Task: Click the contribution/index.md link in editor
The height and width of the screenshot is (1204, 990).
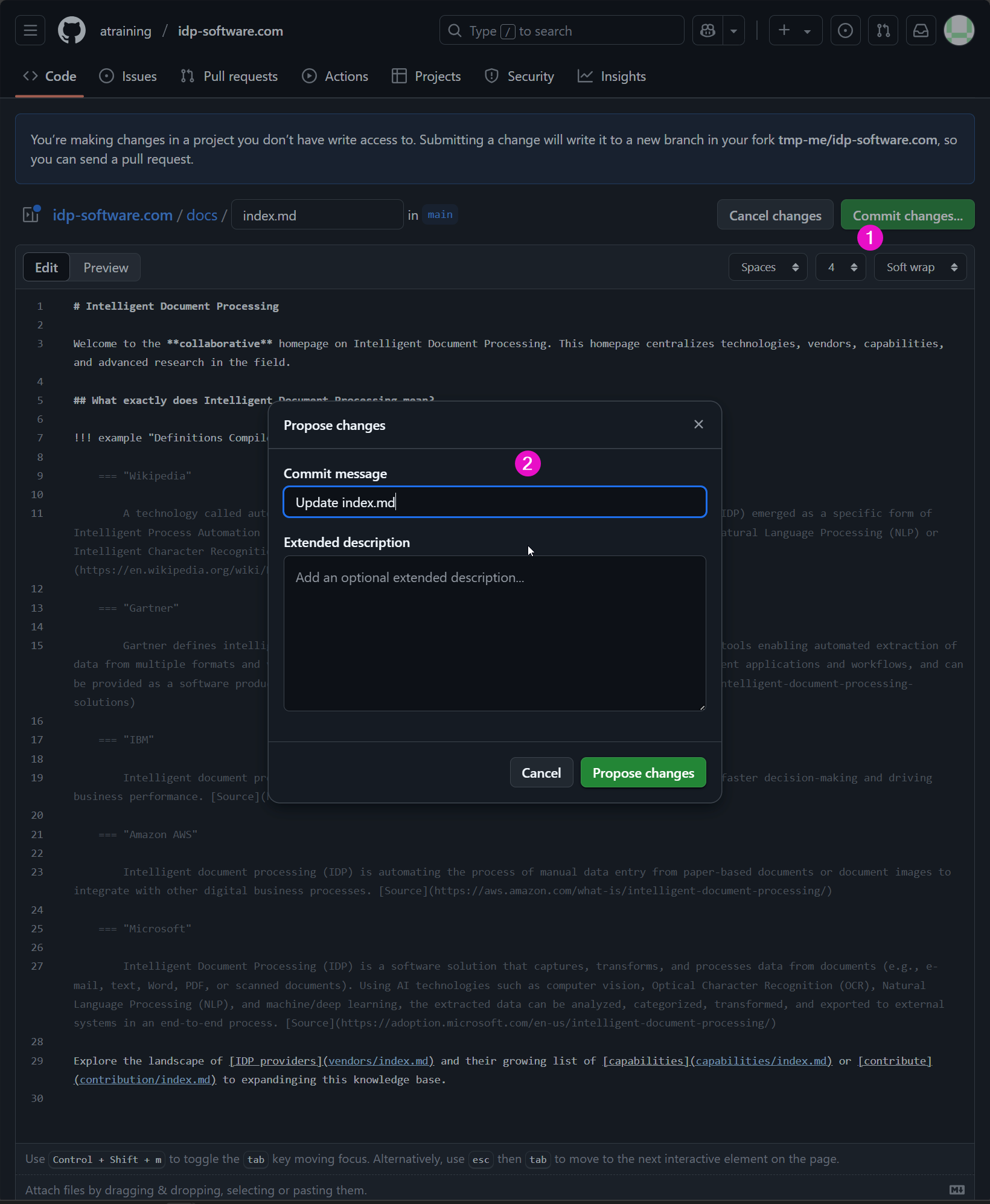Action: click(x=145, y=1080)
